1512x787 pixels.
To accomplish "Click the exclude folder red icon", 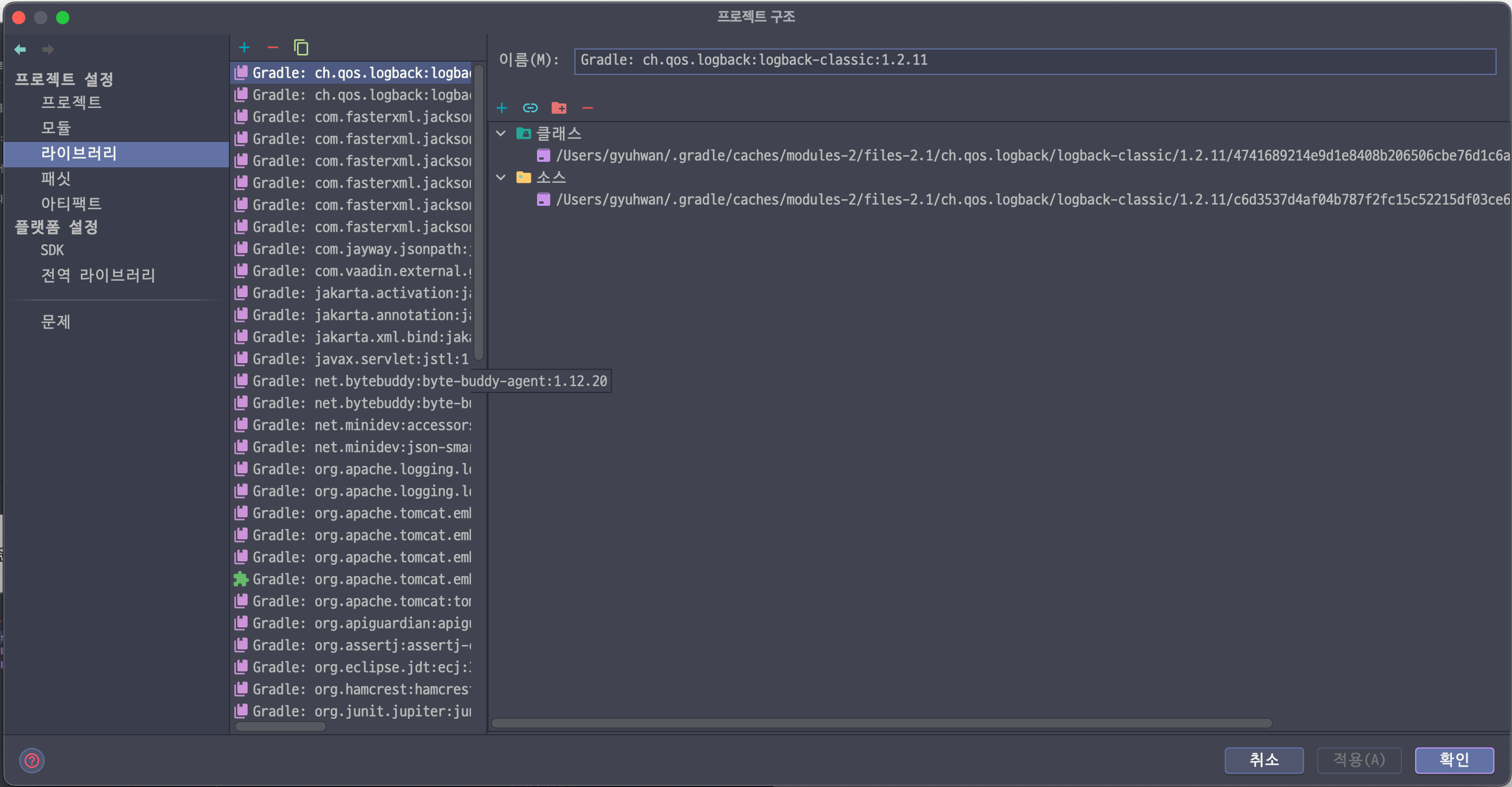I will tap(559, 108).
